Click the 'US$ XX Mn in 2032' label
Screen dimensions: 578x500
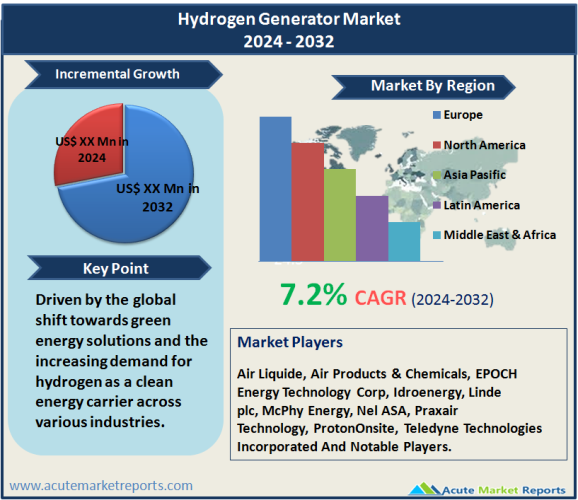[158, 198]
